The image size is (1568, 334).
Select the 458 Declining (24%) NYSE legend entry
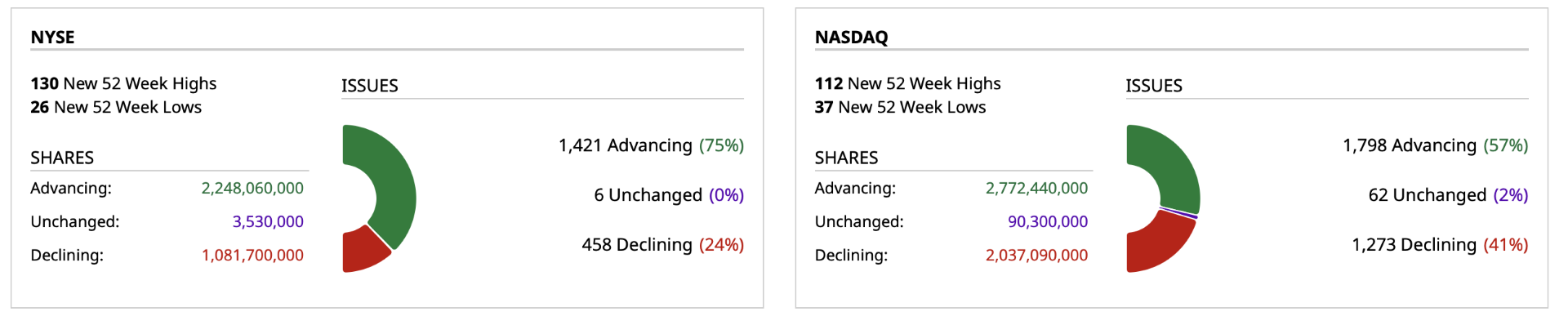[x=662, y=245]
